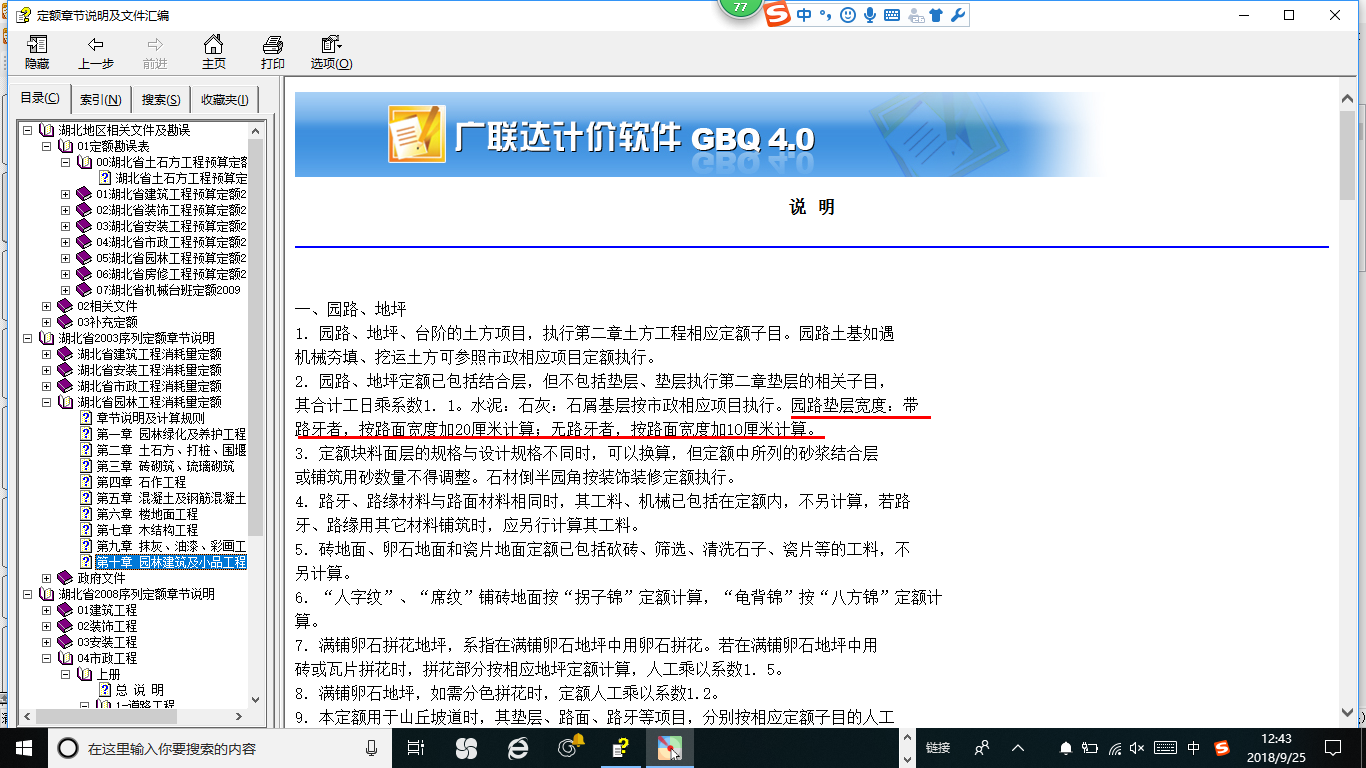This screenshot has width=1366, height=768.
Task: Open the Windows Start menu
Action: coord(24,748)
